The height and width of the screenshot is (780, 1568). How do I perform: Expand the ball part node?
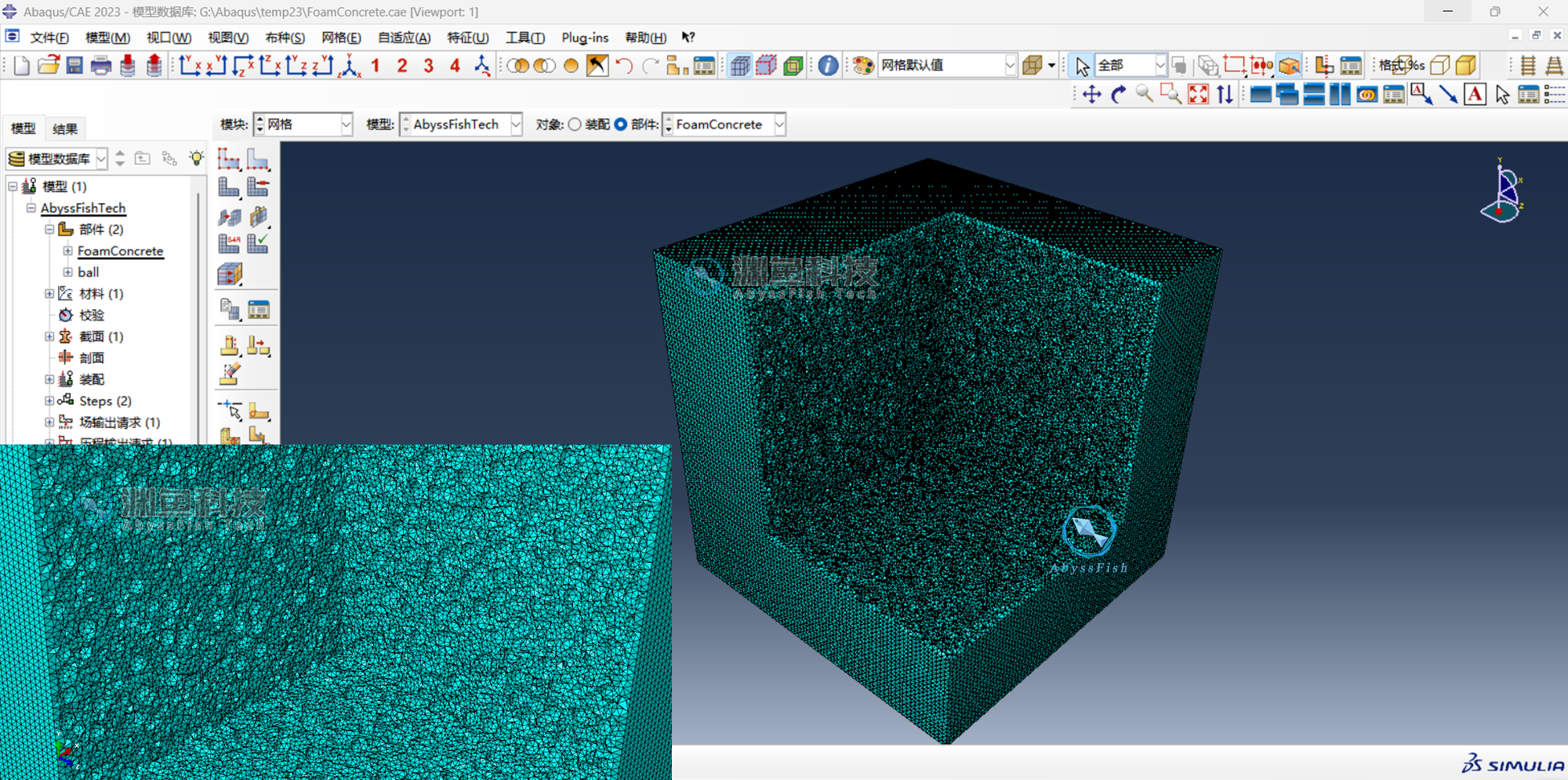pyautogui.click(x=68, y=272)
